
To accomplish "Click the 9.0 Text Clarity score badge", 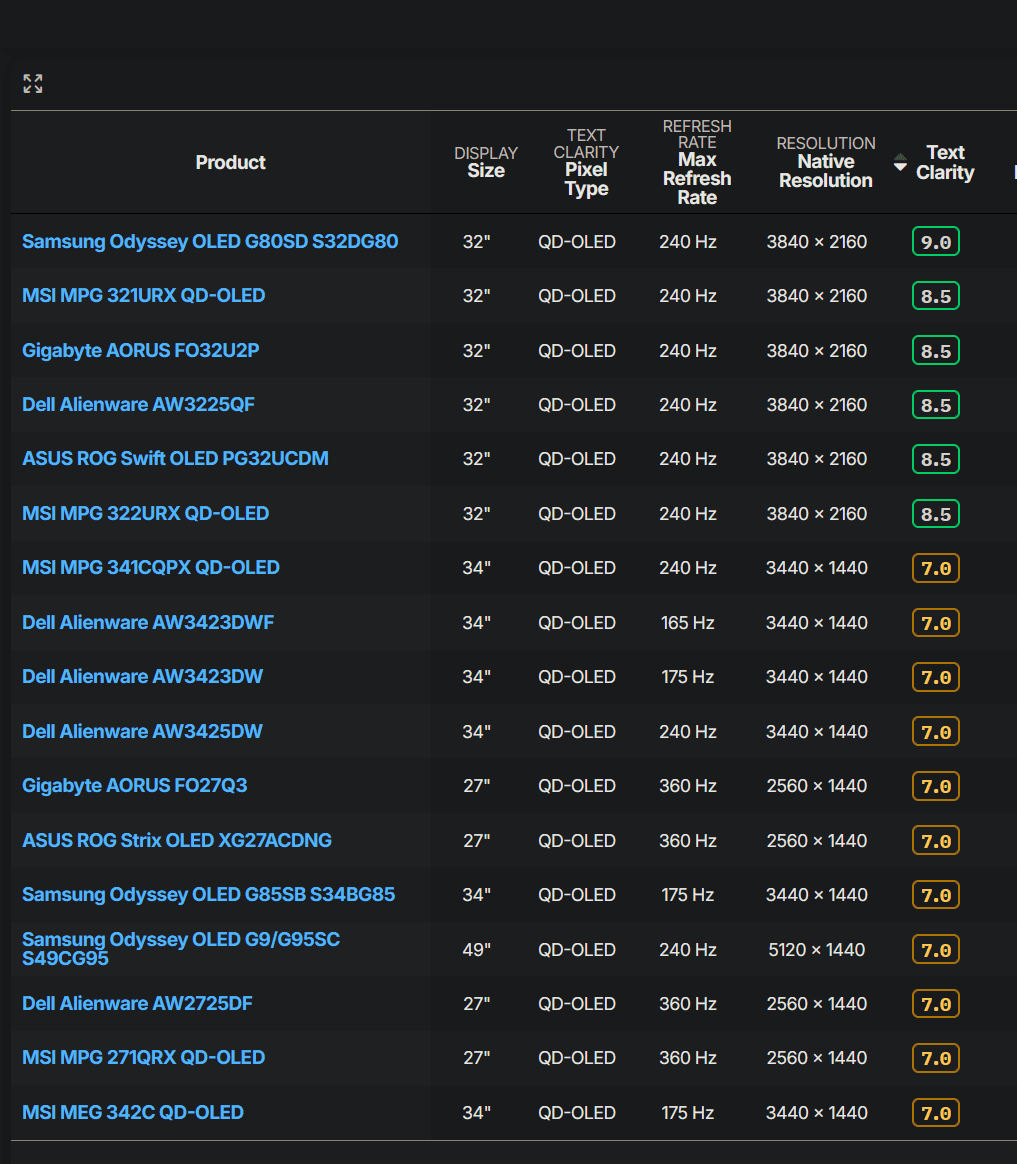I will click(935, 242).
